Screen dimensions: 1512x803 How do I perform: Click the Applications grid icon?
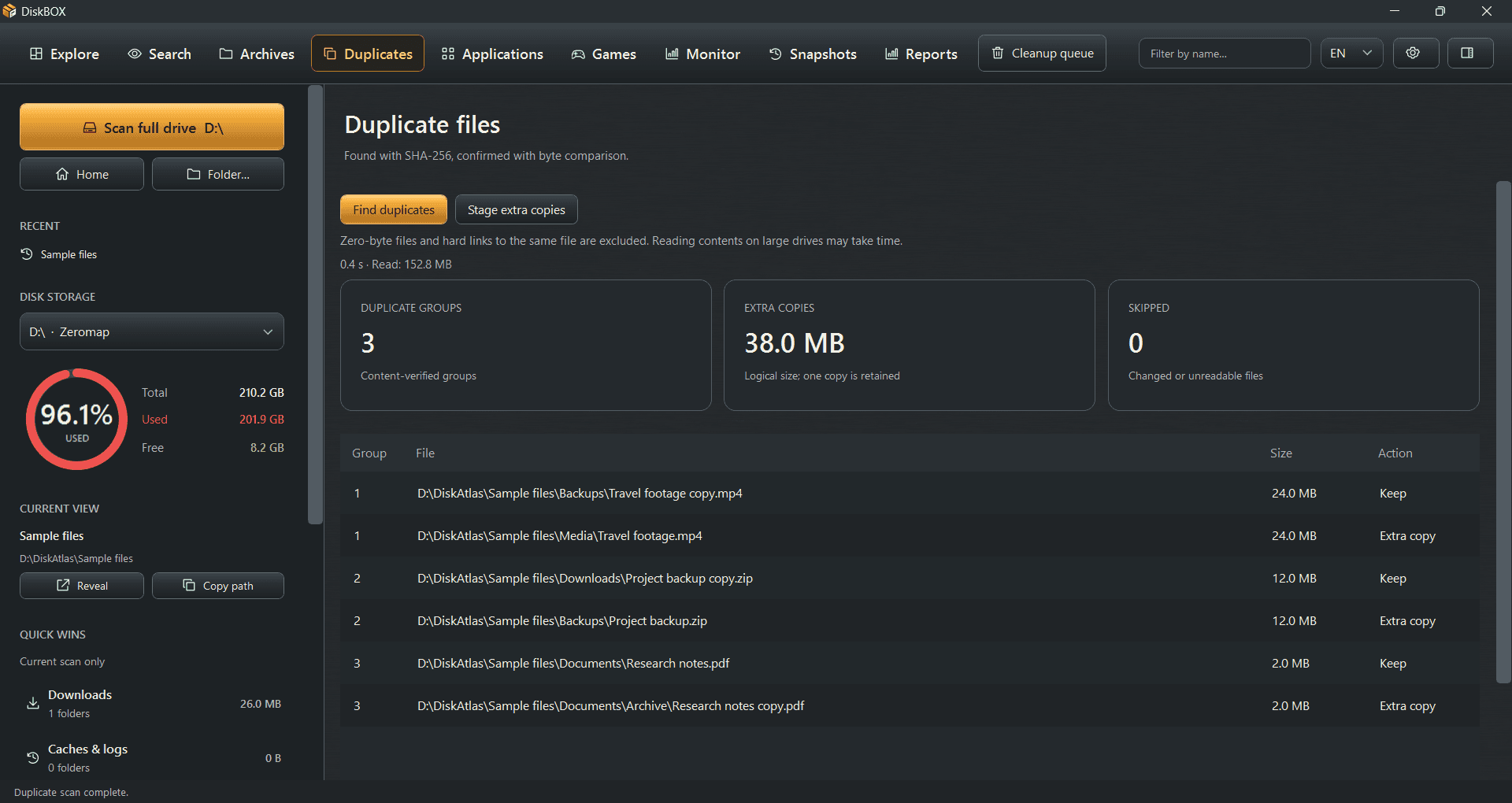448,54
